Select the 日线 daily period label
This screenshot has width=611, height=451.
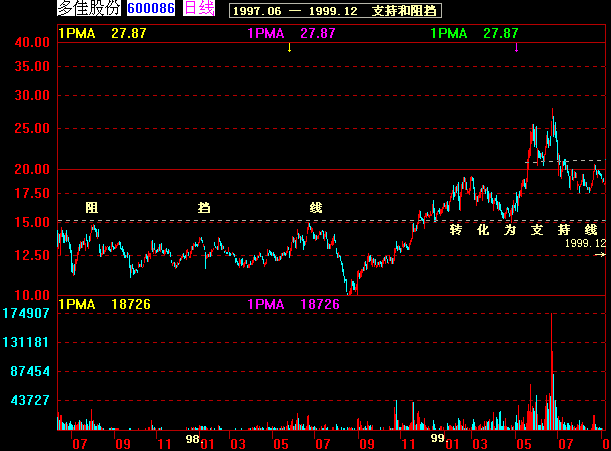pos(200,9)
